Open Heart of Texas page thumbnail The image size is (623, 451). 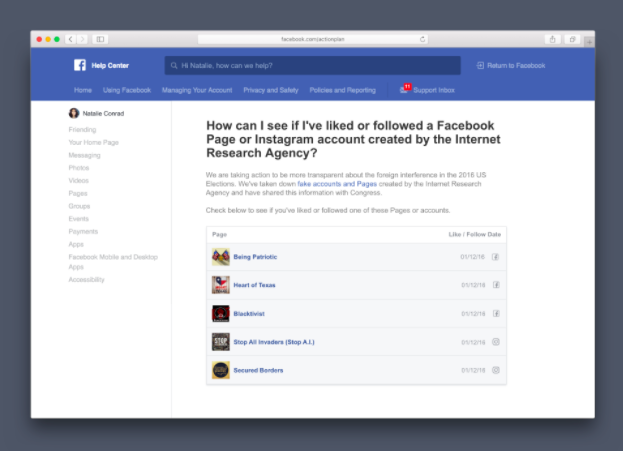point(221,285)
